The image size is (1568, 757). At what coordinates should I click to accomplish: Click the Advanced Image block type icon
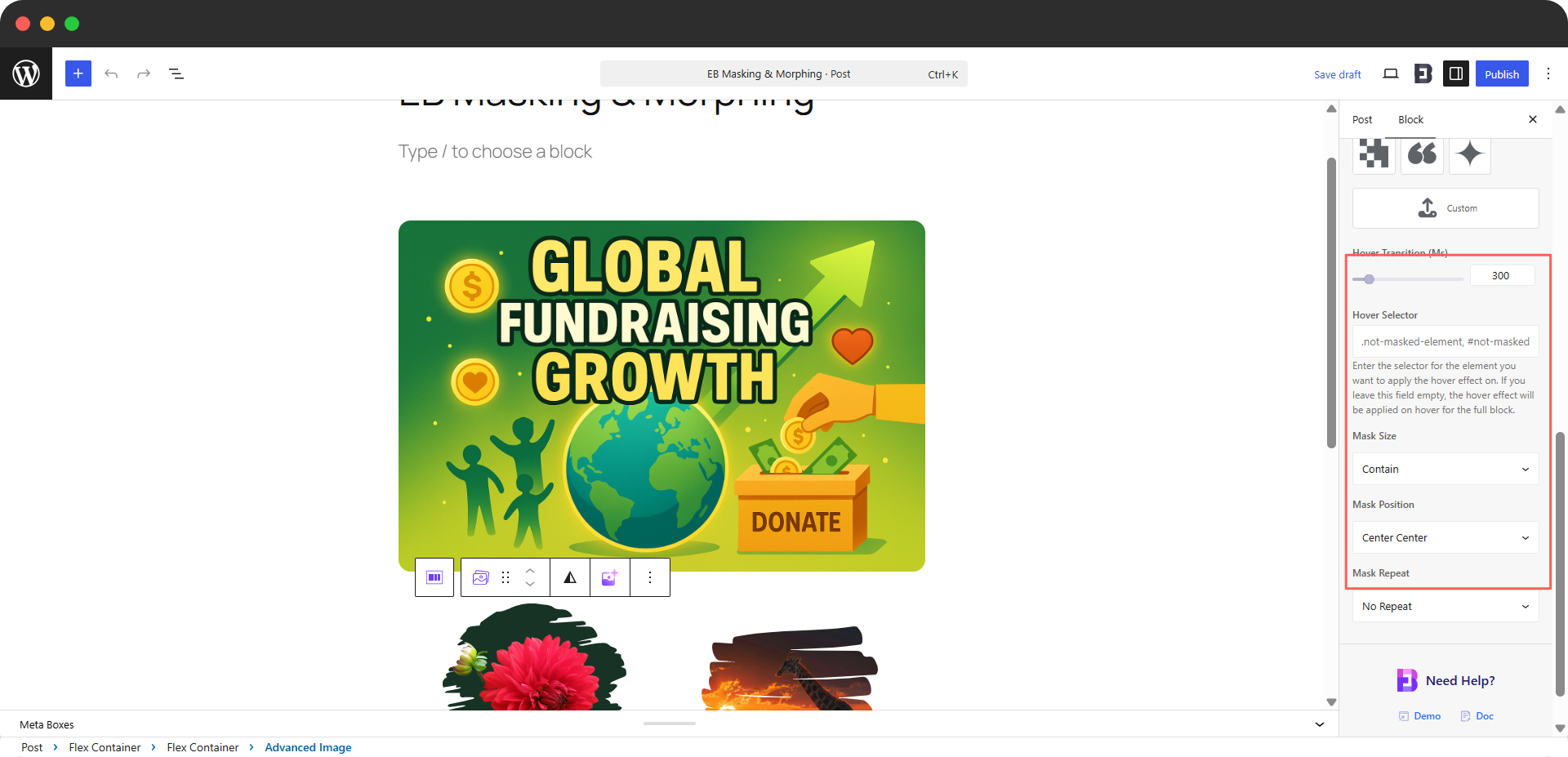pyautogui.click(x=480, y=577)
